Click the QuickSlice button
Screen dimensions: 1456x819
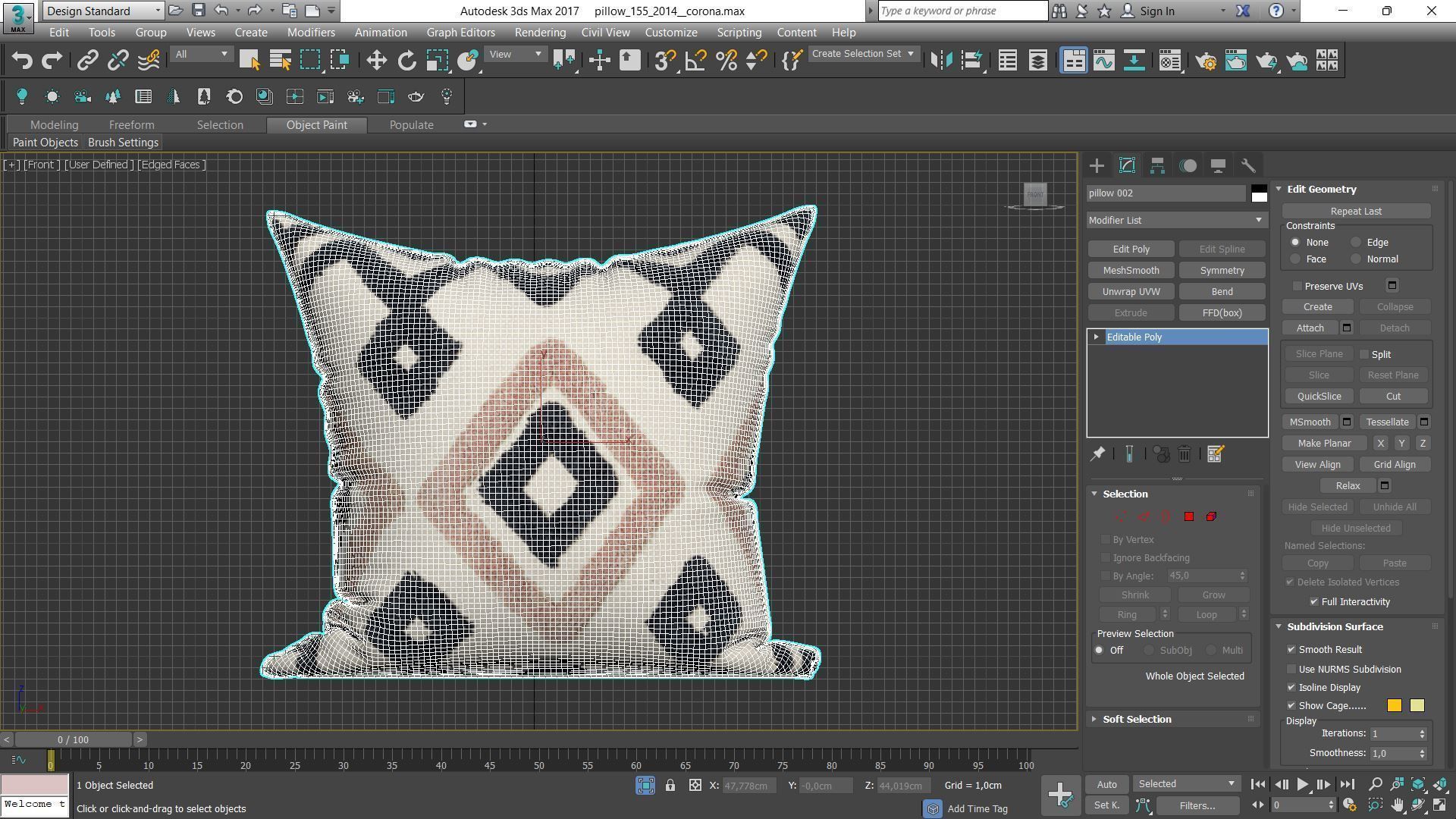click(x=1319, y=397)
